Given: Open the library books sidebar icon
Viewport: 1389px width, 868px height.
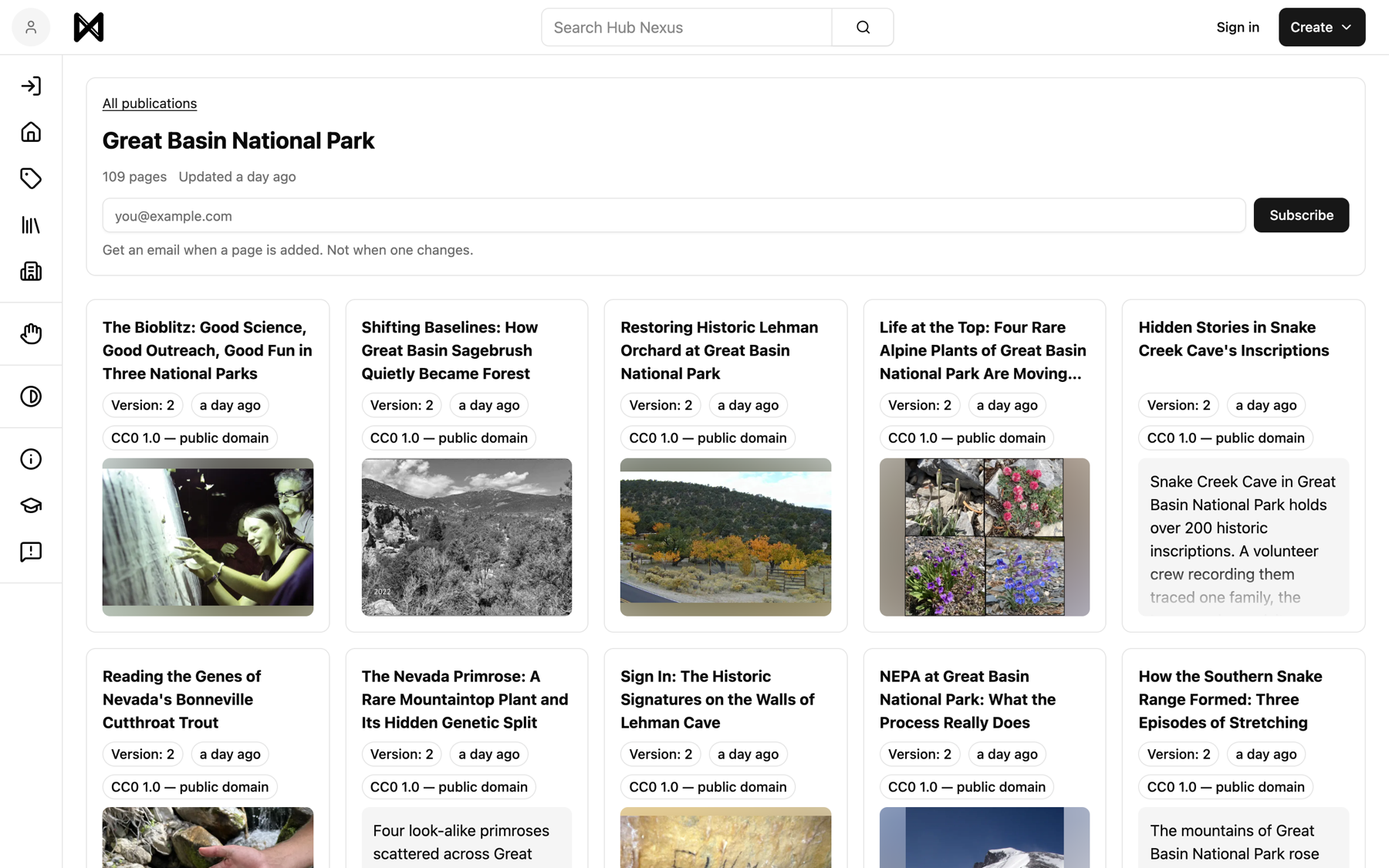Looking at the screenshot, I should click(31, 225).
